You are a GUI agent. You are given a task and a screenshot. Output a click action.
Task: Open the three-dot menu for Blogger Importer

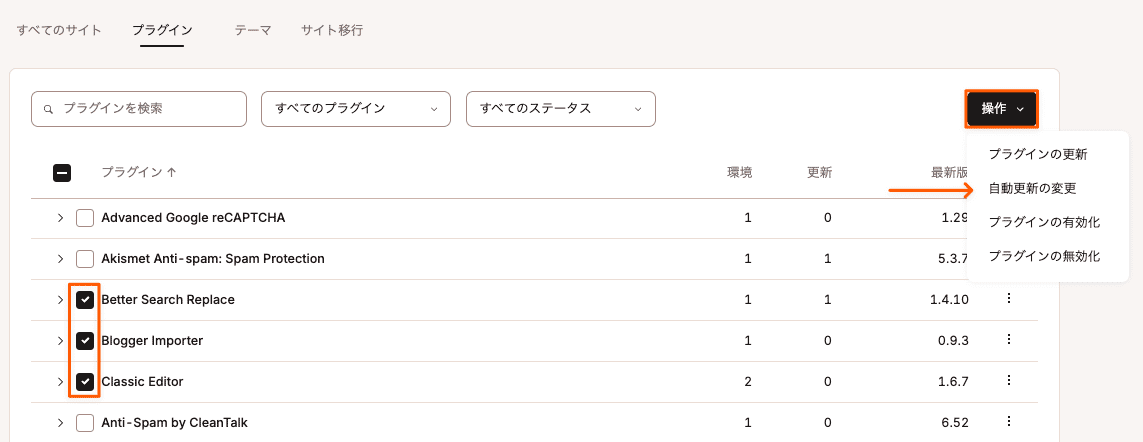click(1009, 339)
